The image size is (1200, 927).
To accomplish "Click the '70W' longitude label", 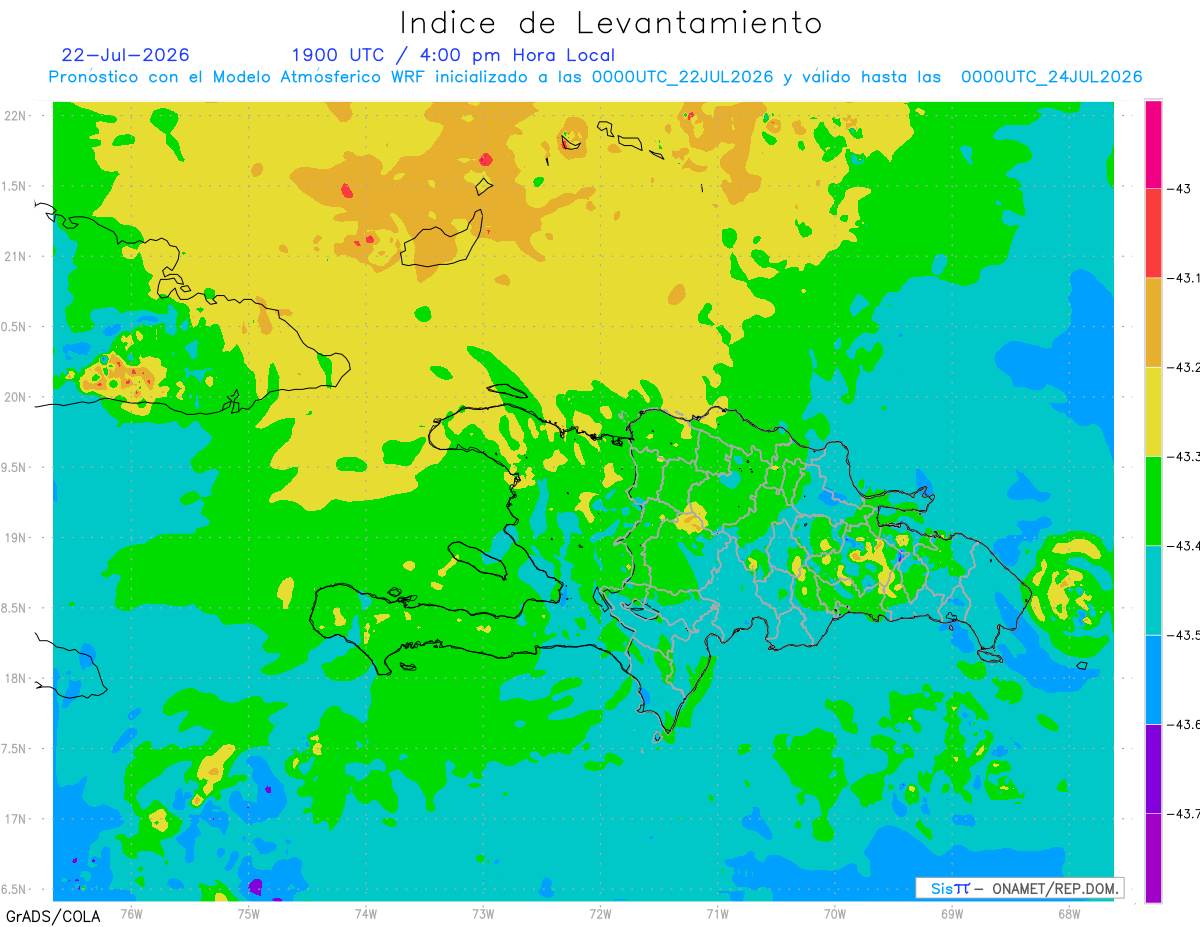I will point(834,912).
